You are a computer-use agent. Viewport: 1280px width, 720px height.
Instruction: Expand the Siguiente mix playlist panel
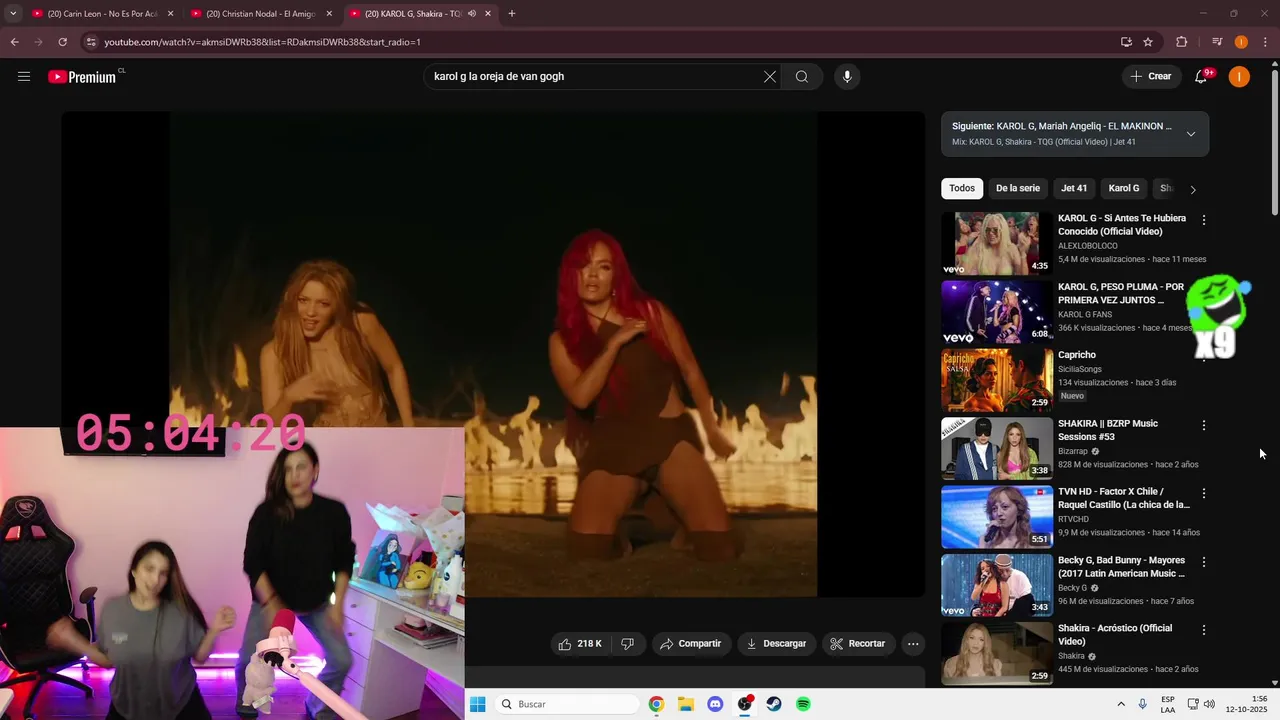click(x=1191, y=134)
